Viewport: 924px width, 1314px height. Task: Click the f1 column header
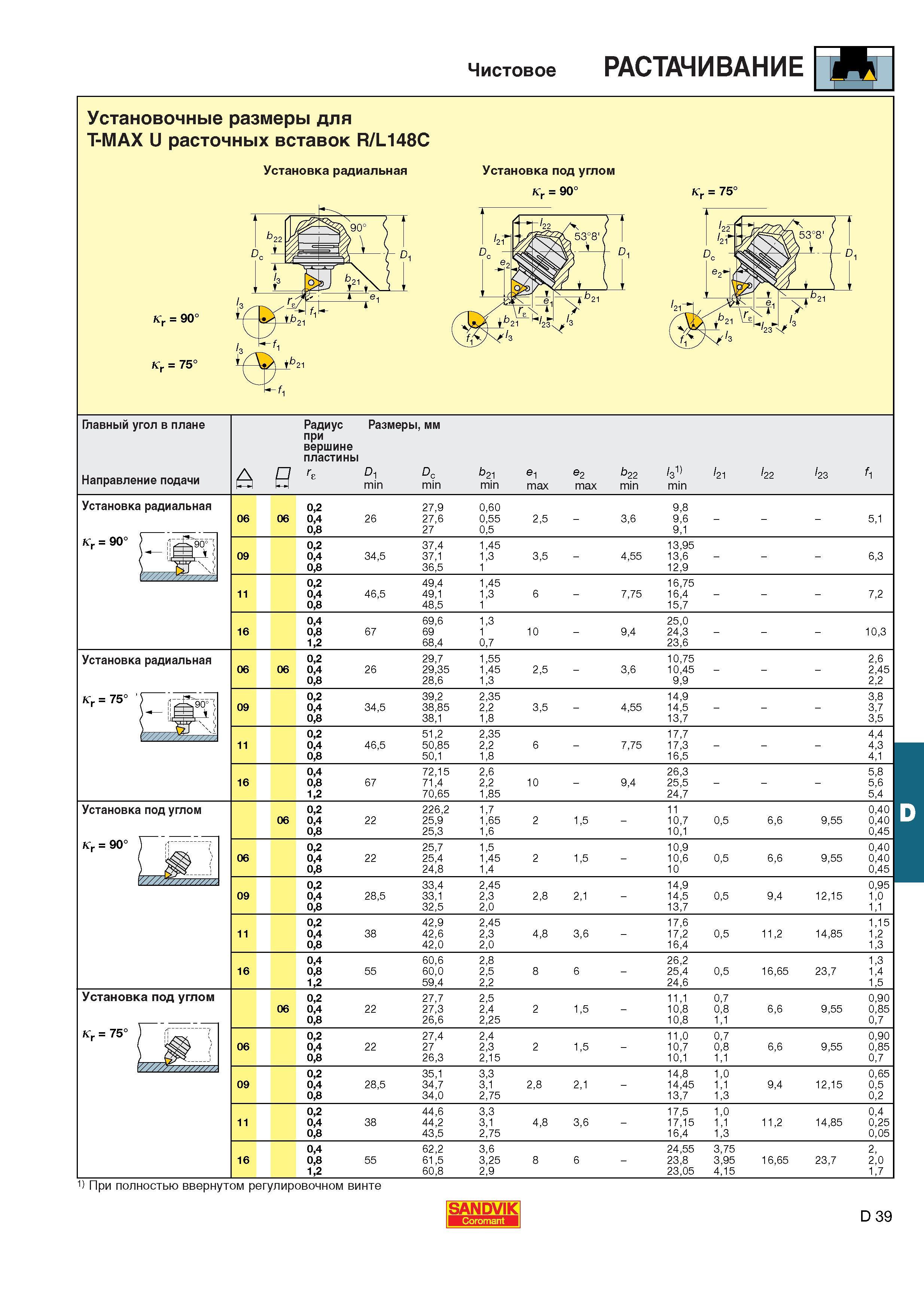pyautogui.click(x=869, y=473)
